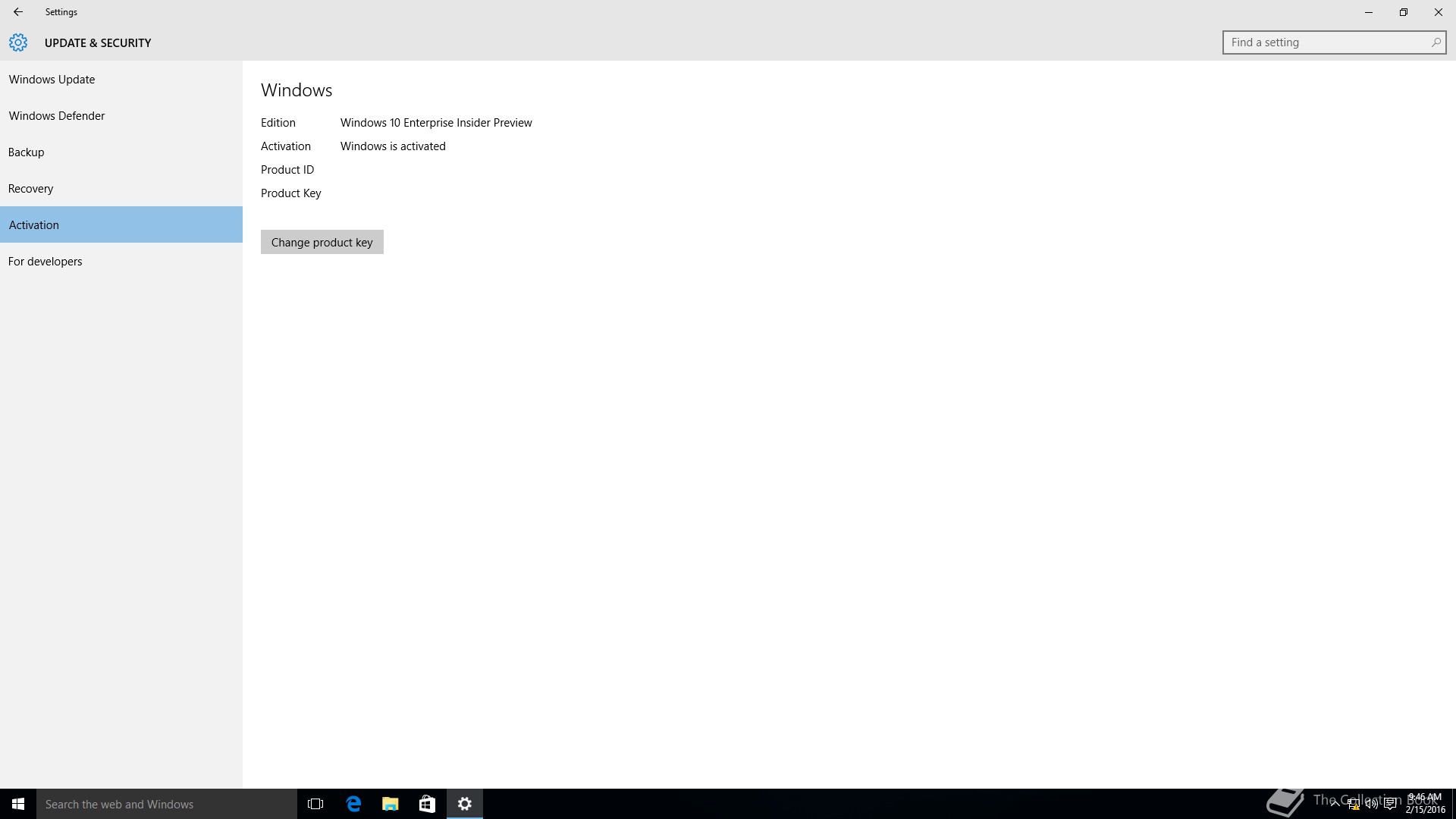This screenshot has height=819, width=1456.
Task: Click the Update & Security gear icon
Action: (18, 42)
